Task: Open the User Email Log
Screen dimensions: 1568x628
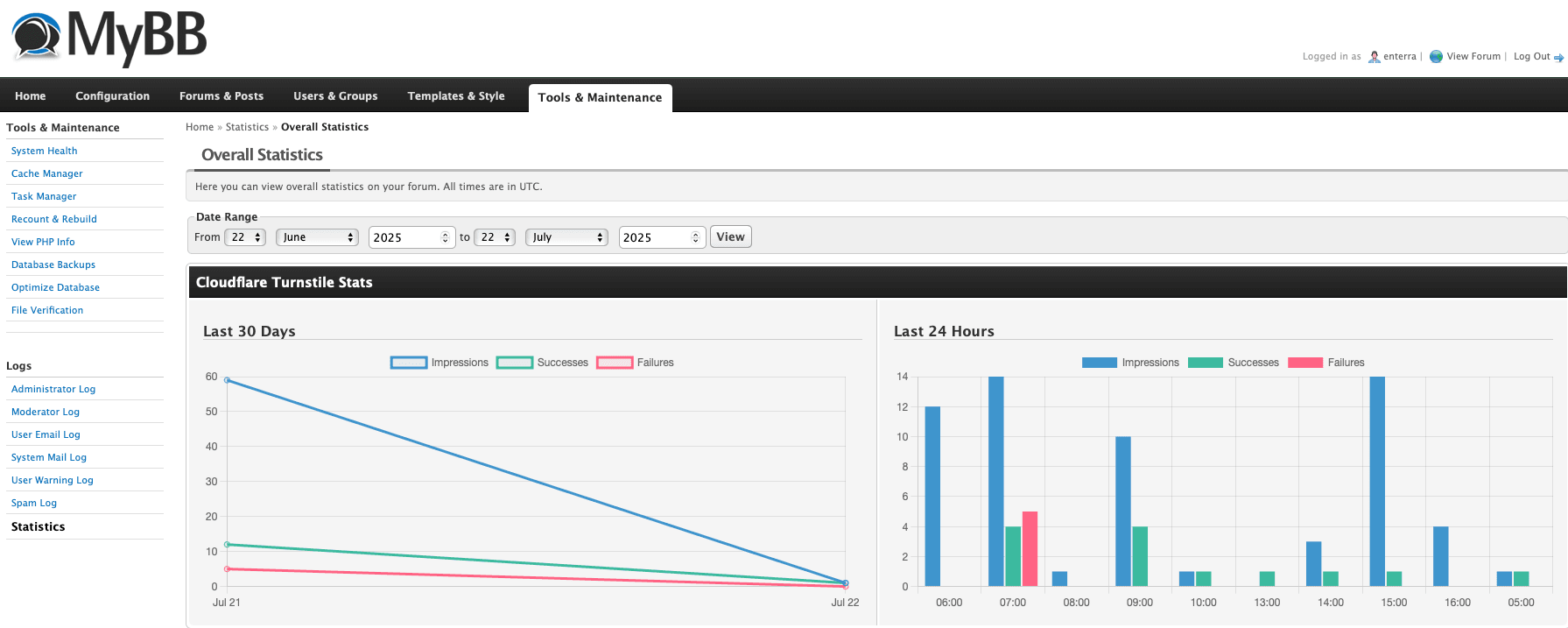Action: click(46, 434)
